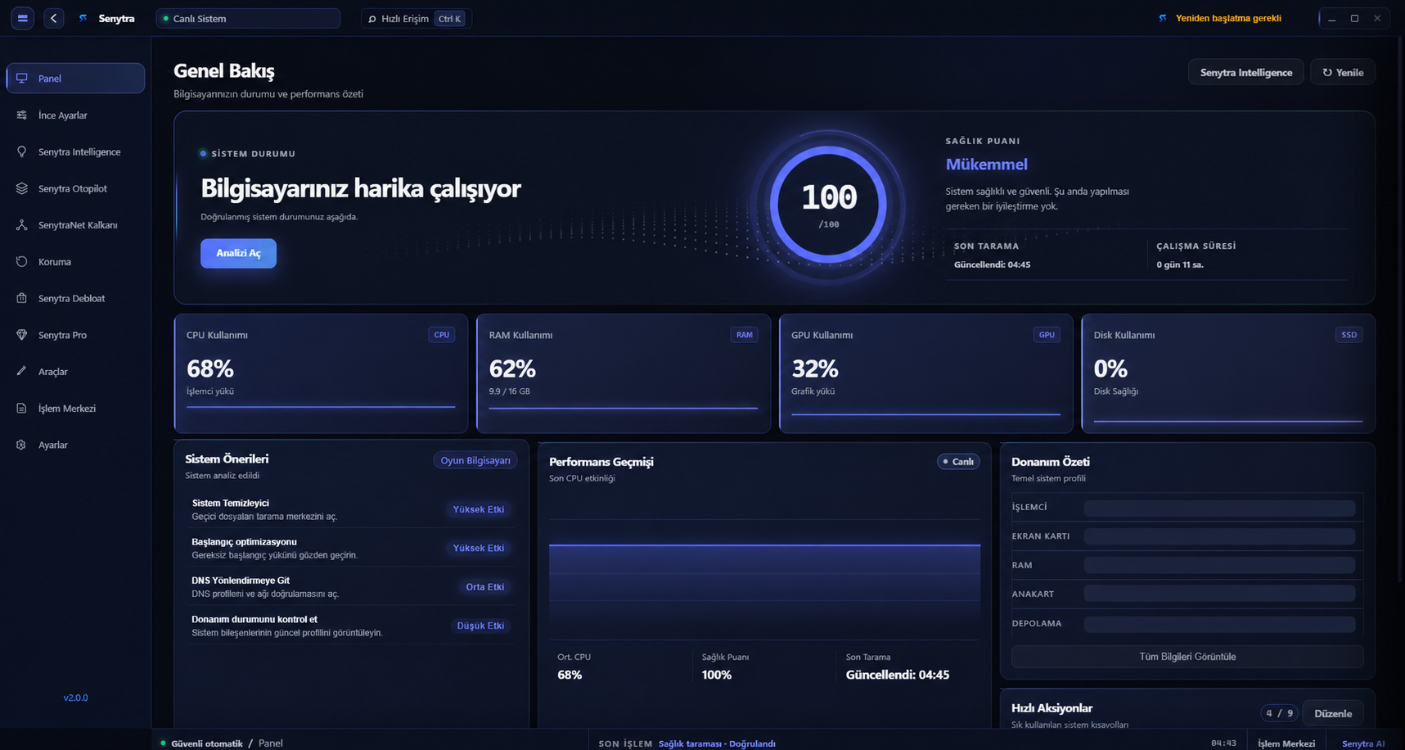This screenshot has height=750, width=1405.
Task: Click the Analizi Aç button
Action: 238,253
